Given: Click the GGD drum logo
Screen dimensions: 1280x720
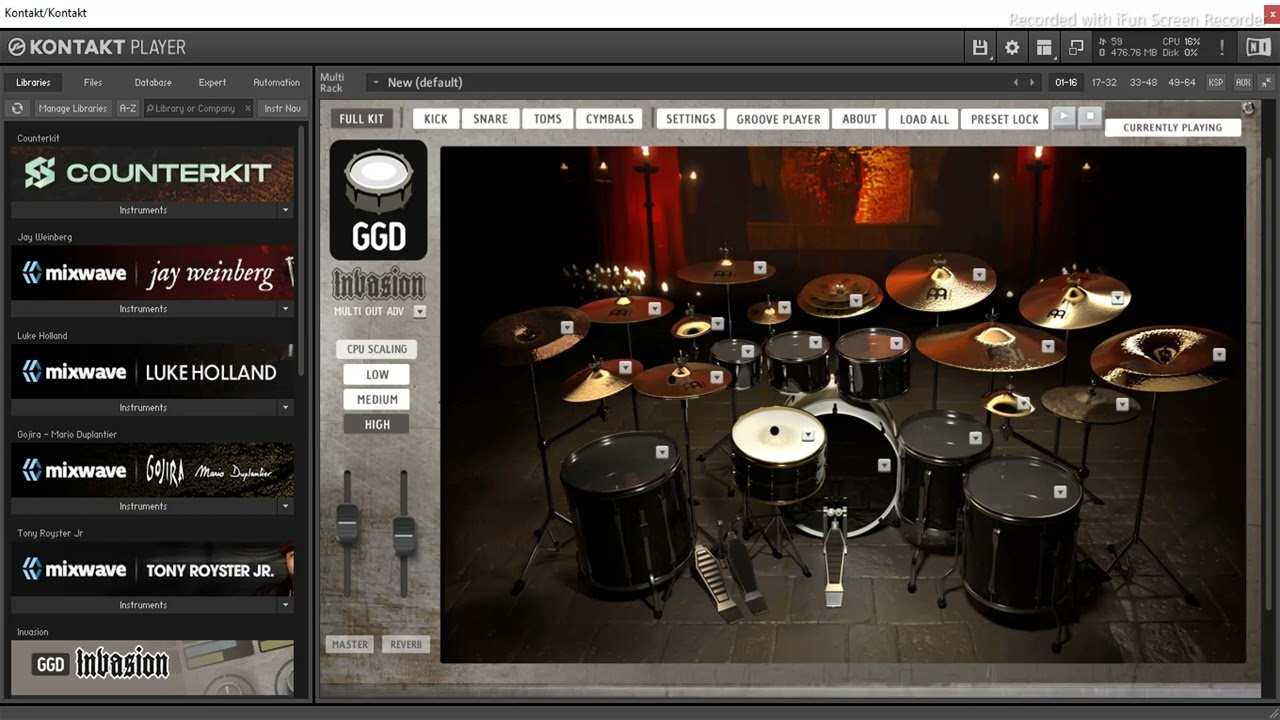Looking at the screenshot, I should click(378, 200).
